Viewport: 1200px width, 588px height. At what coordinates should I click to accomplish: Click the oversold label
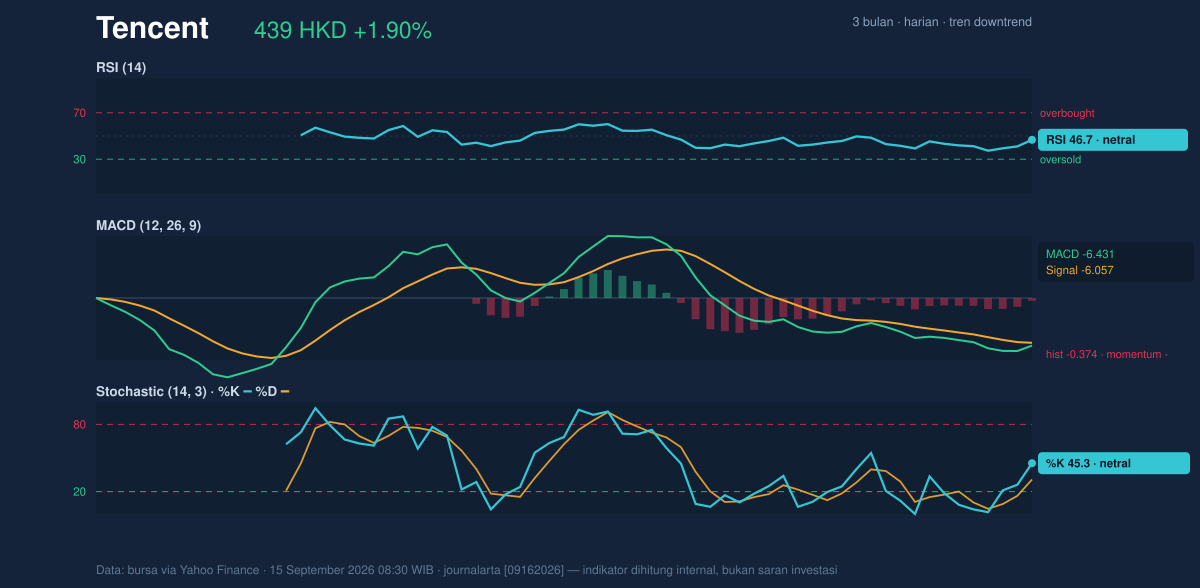pyautogui.click(x=1060, y=160)
